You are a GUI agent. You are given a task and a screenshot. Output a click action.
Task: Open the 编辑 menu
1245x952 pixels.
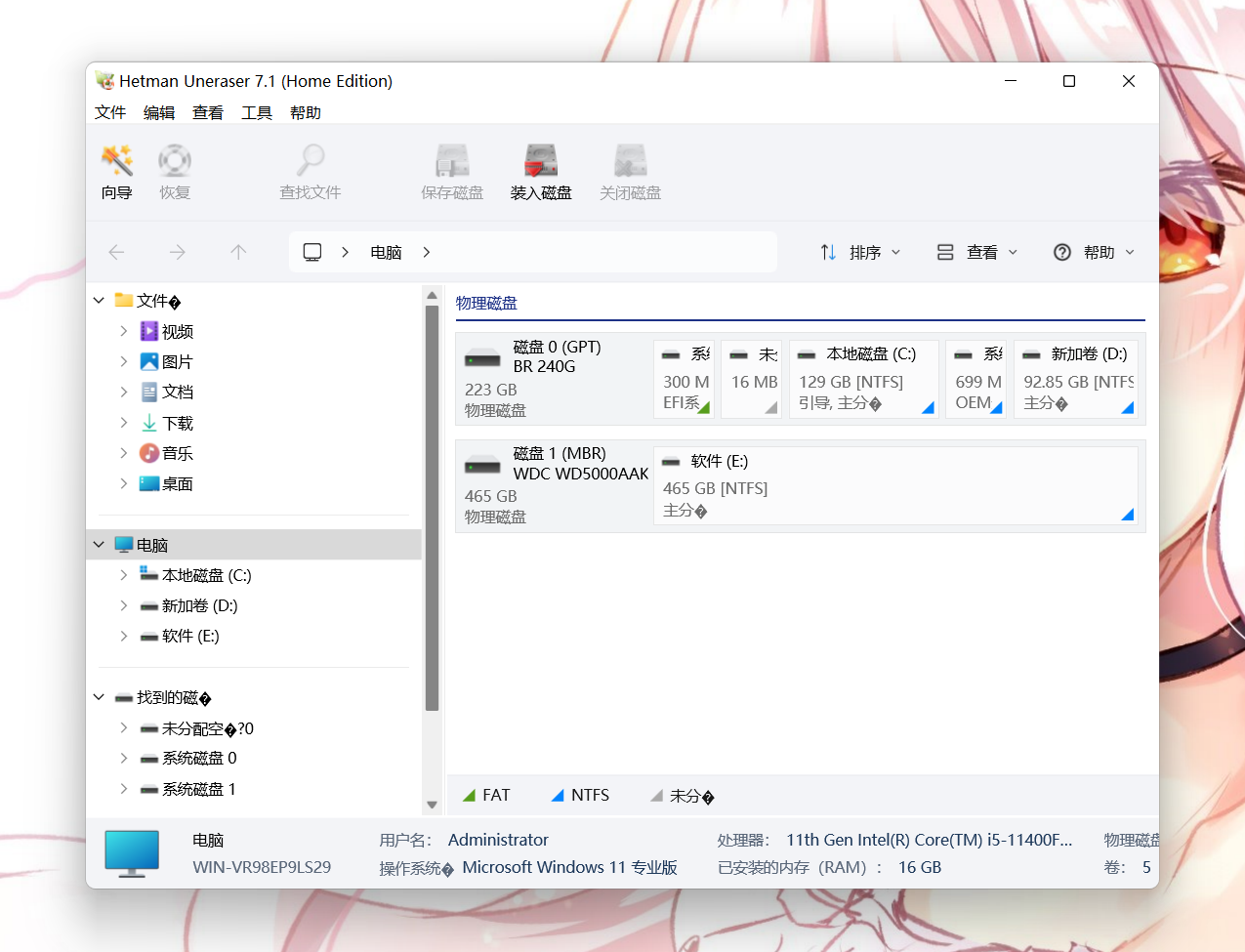pyautogui.click(x=159, y=112)
